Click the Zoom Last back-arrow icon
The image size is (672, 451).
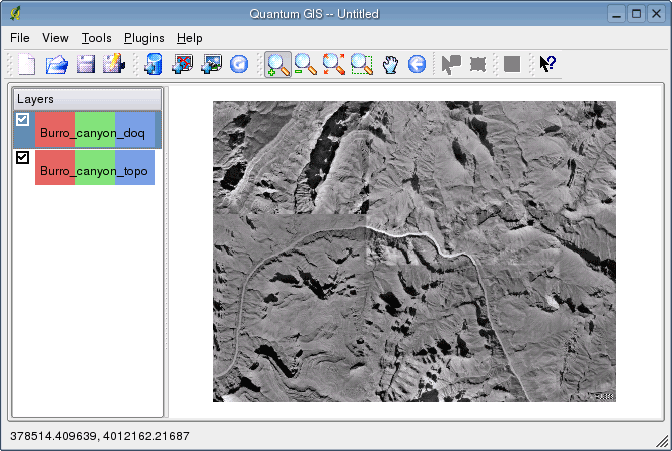[x=417, y=65]
